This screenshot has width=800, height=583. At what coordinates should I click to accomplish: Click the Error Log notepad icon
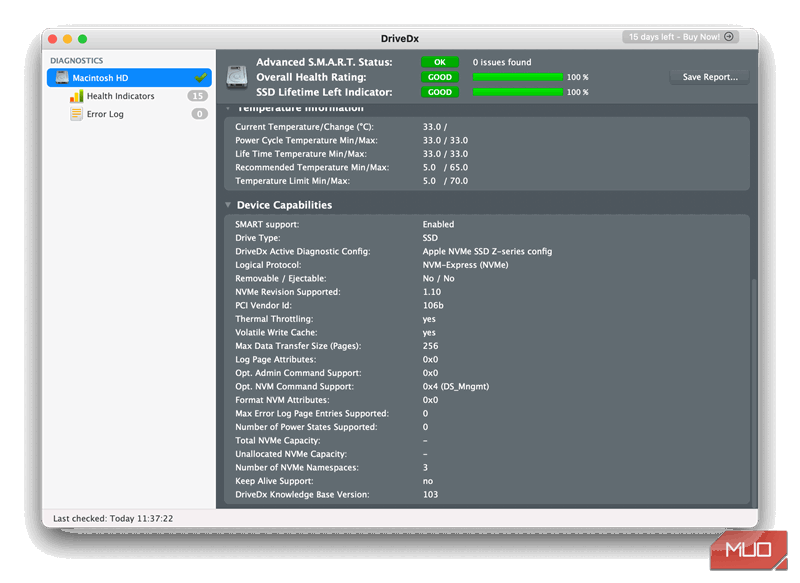tap(76, 114)
